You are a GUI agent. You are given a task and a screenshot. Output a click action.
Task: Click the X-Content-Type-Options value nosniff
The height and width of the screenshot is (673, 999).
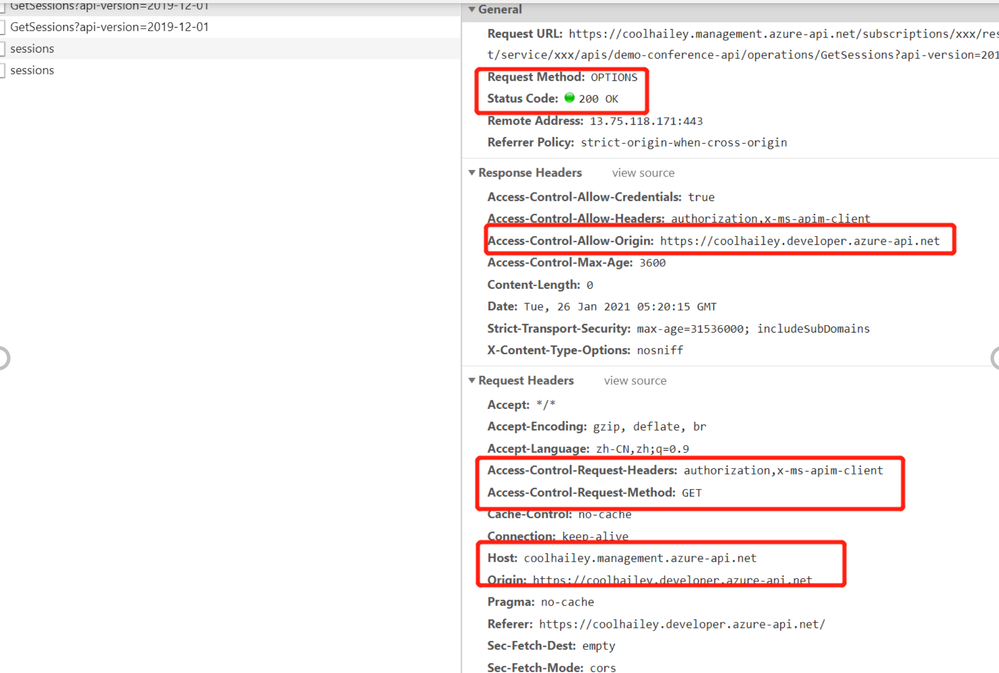pos(660,351)
